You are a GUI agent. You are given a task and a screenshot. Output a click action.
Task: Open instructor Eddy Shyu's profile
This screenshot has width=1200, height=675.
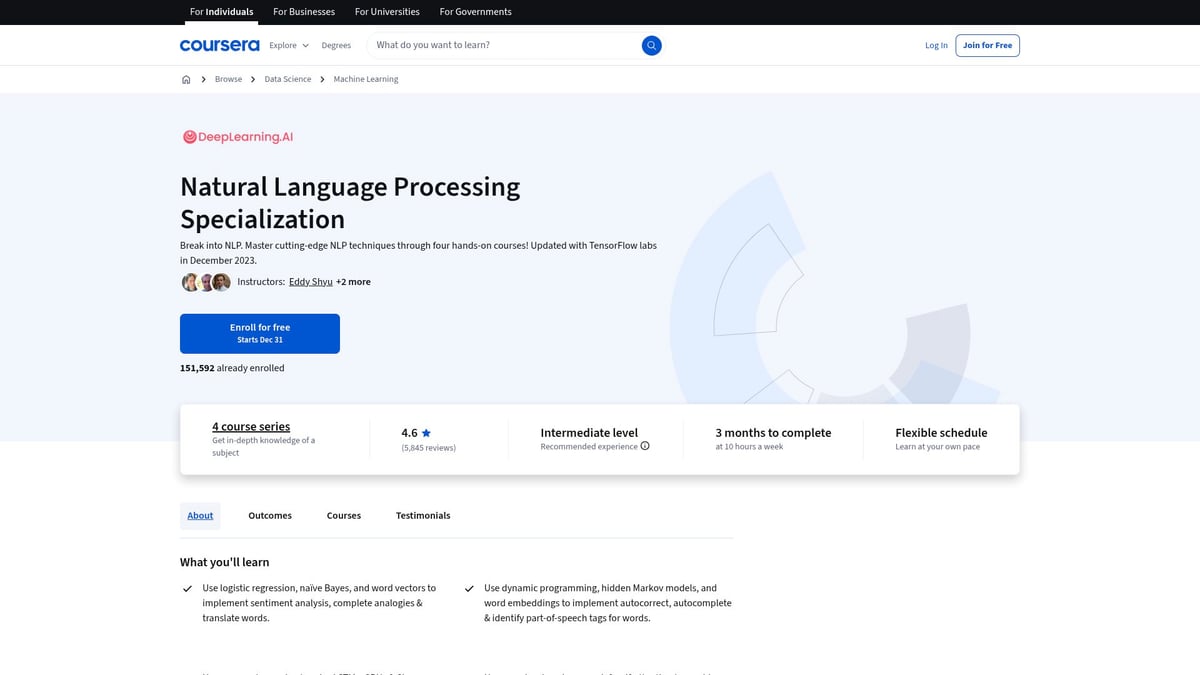pyautogui.click(x=311, y=282)
